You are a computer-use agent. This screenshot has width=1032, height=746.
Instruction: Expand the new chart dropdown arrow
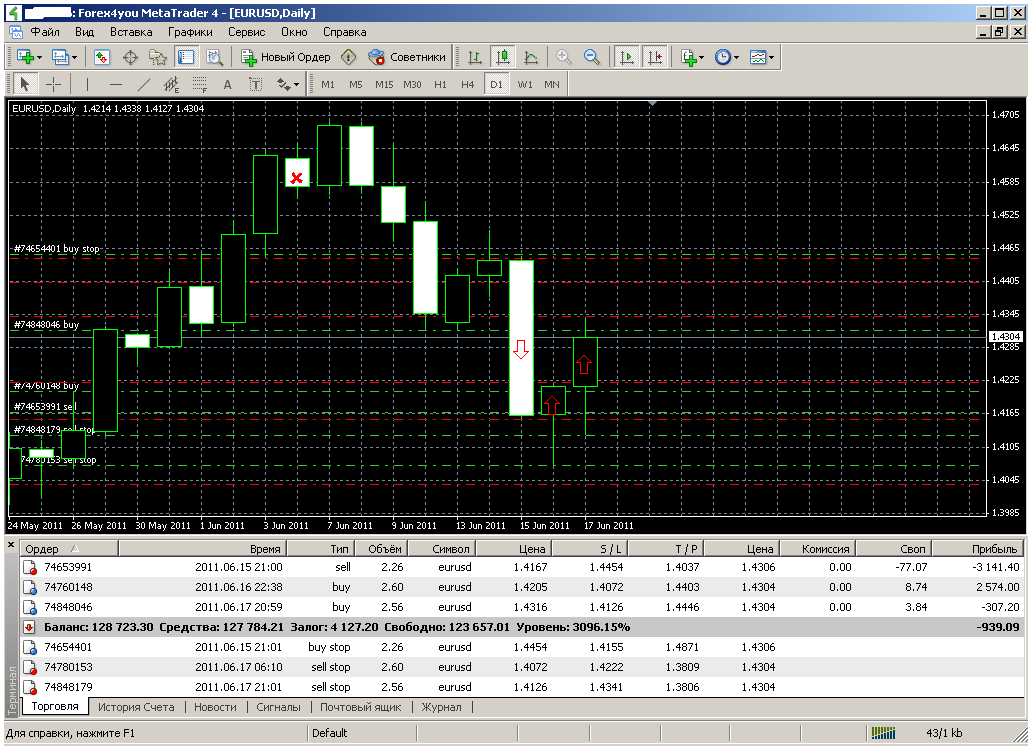coord(38,57)
